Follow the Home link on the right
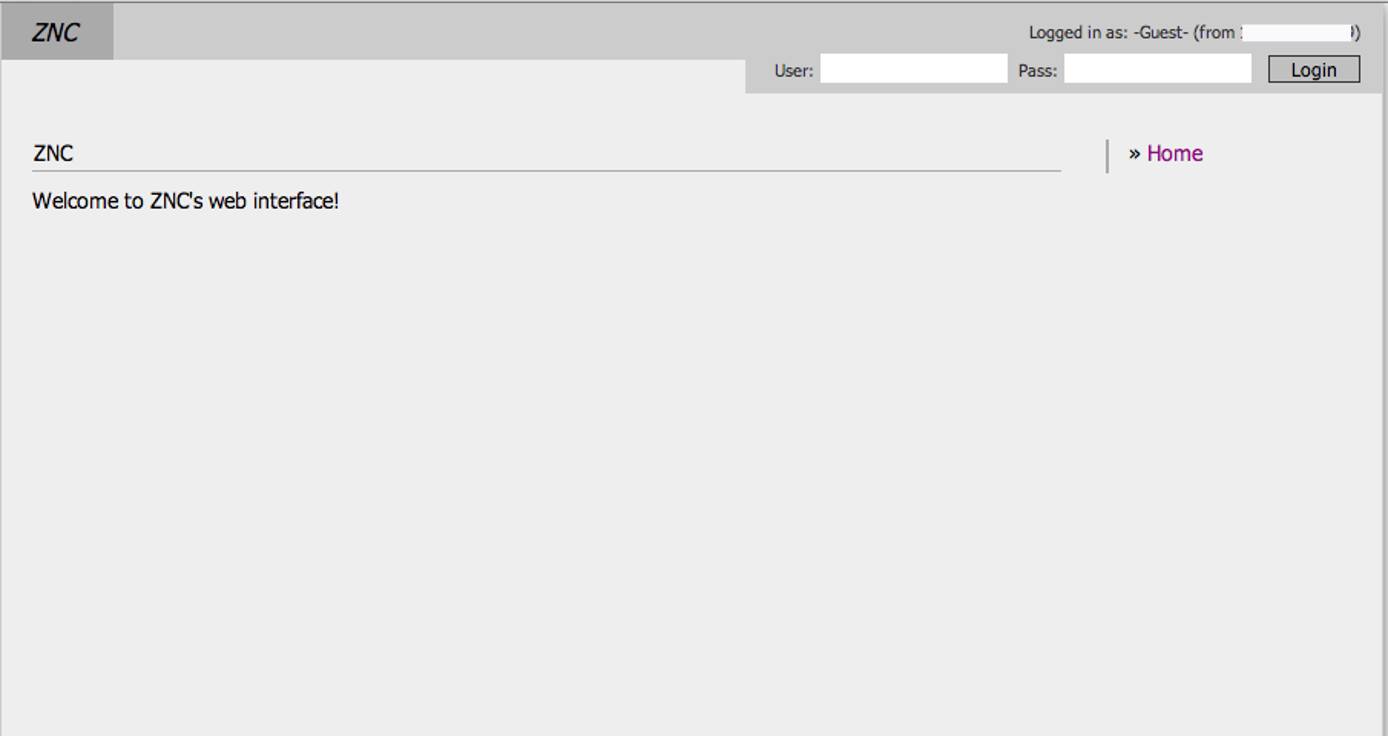 (x=1175, y=153)
